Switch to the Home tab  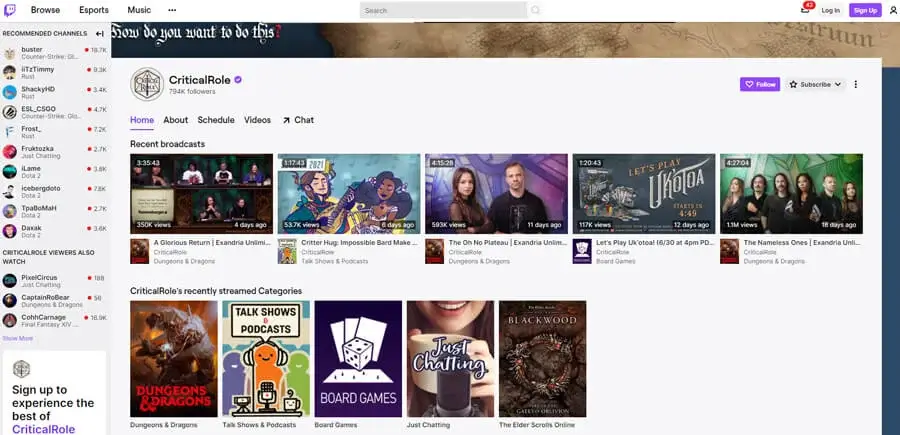coord(142,120)
